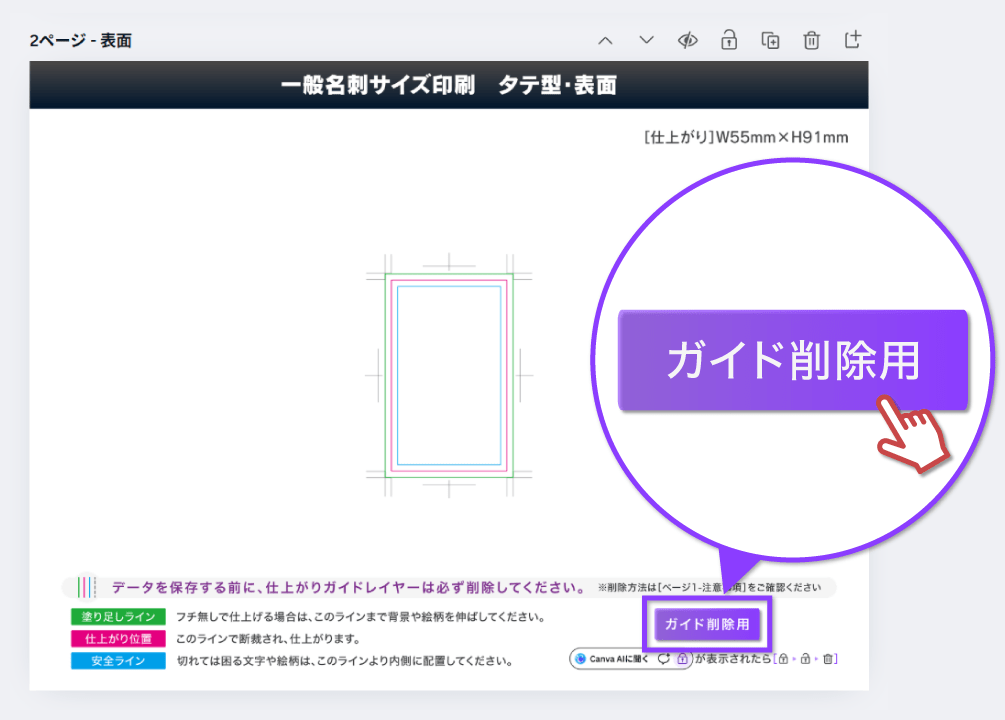Toggle the page lock in the header
Image resolution: width=1005 pixels, height=720 pixels.
pyautogui.click(x=729, y=40)
